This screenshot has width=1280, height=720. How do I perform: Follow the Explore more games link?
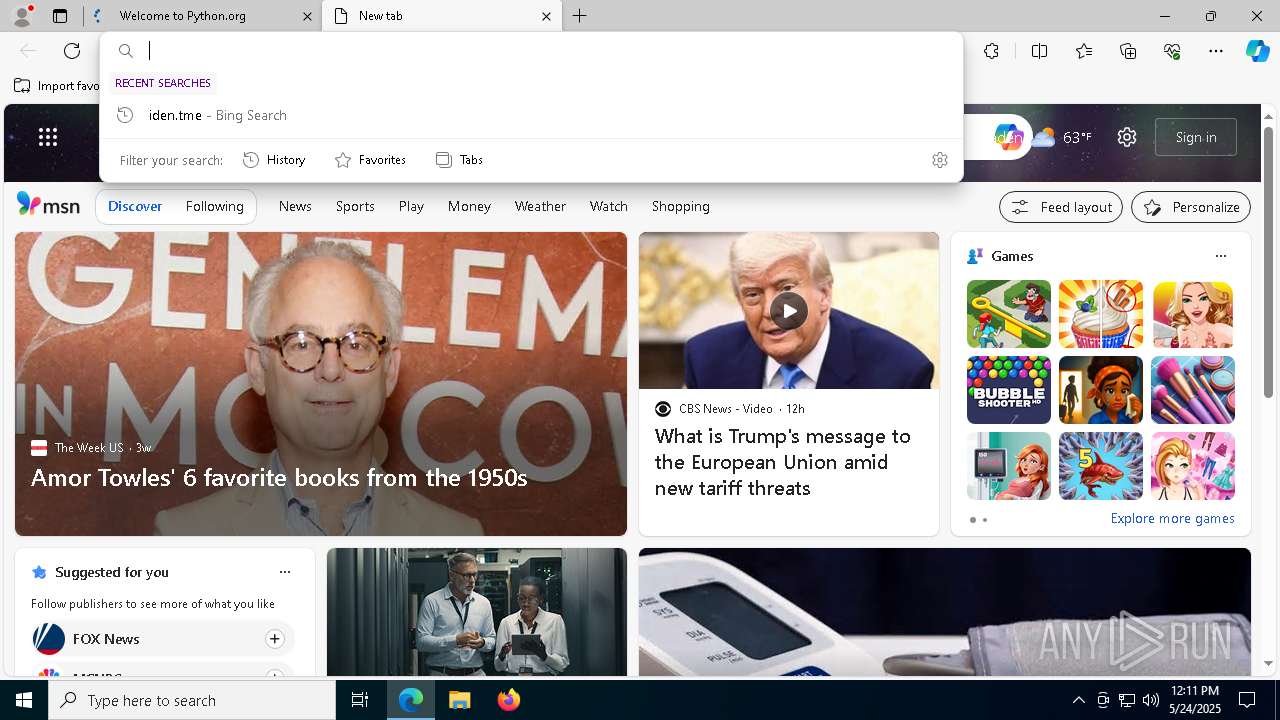[1172, 518]
